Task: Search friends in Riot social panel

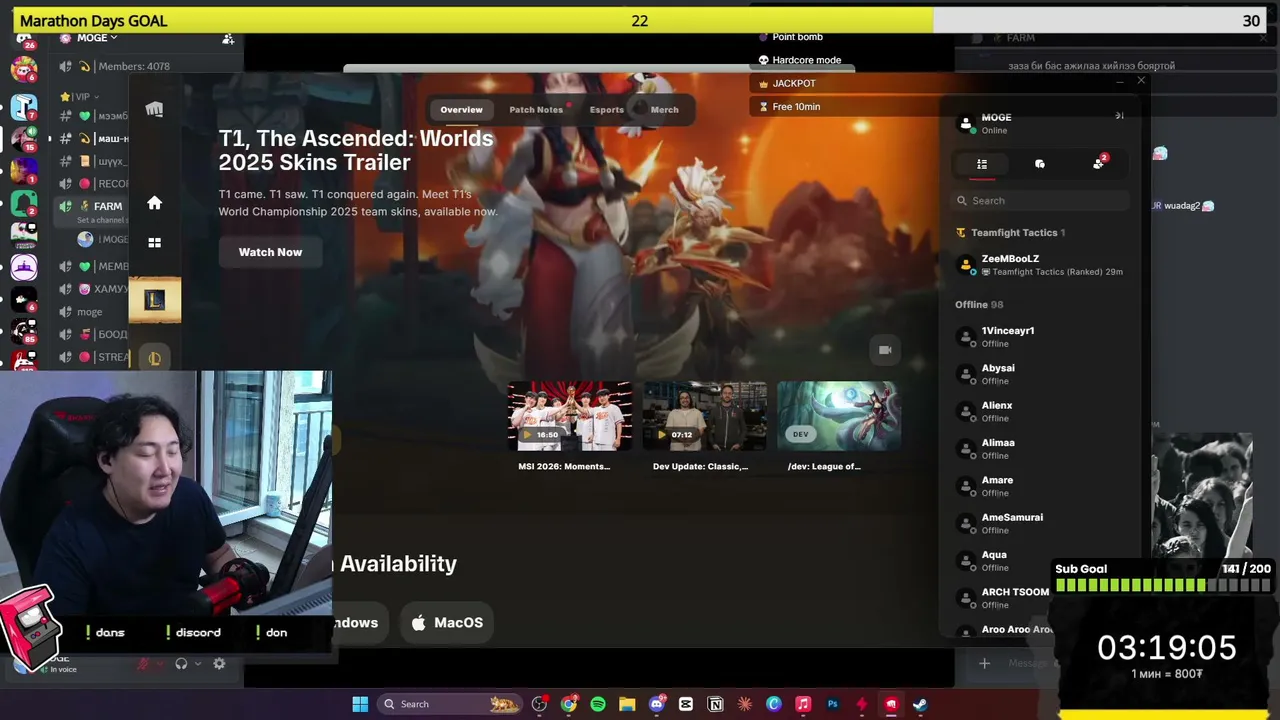Action: click(1040, 201)
